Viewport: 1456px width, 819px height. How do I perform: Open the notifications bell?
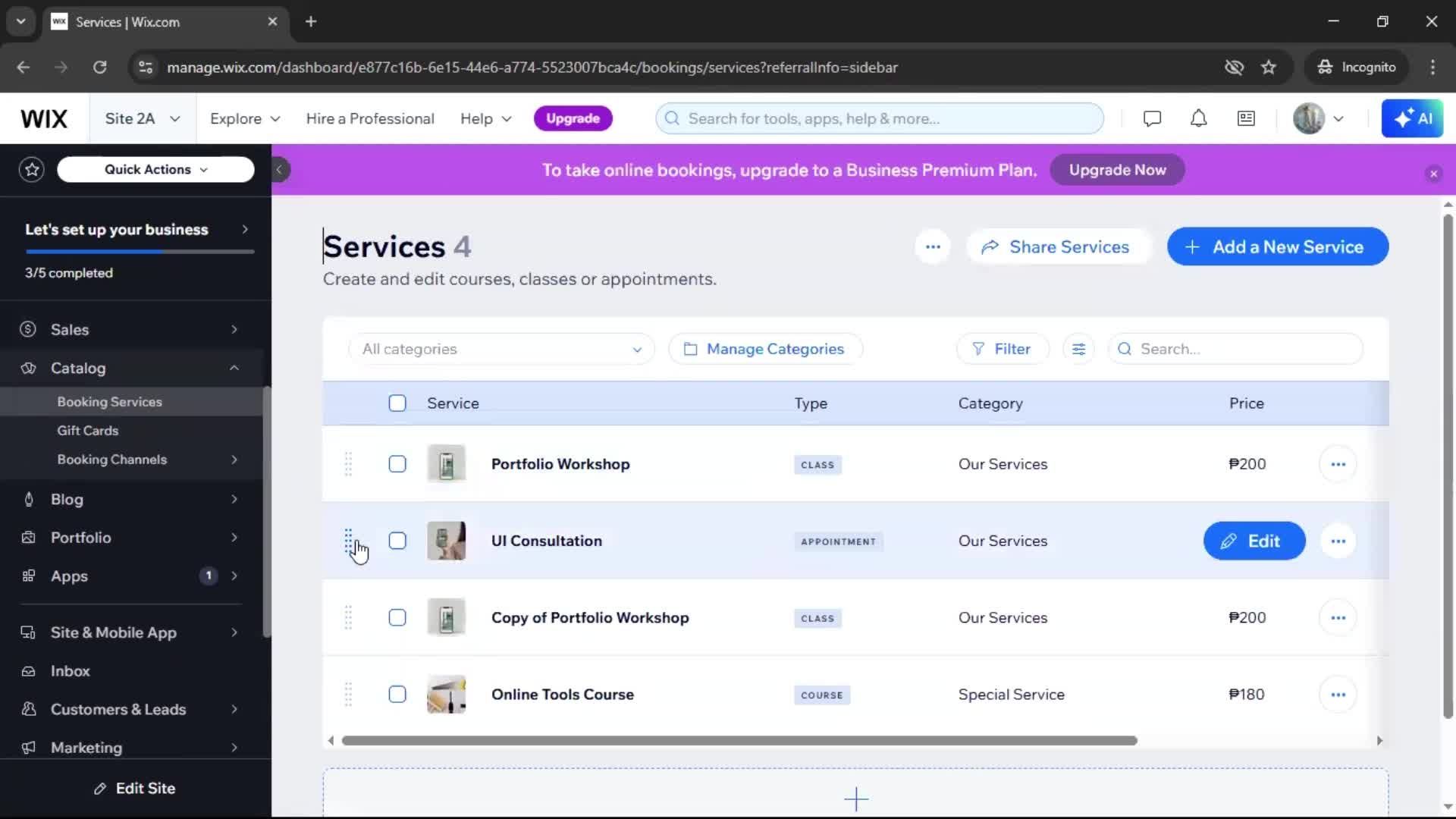(x=1198, y=119)
